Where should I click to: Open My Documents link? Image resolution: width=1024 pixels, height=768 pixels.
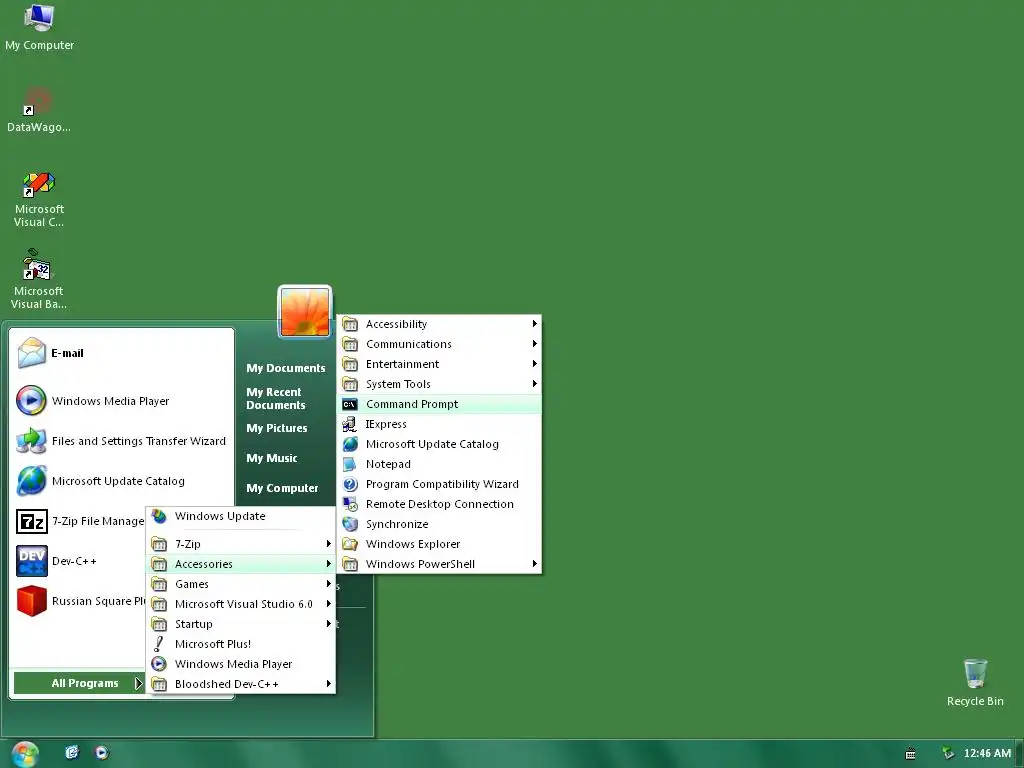coord(285,368)
